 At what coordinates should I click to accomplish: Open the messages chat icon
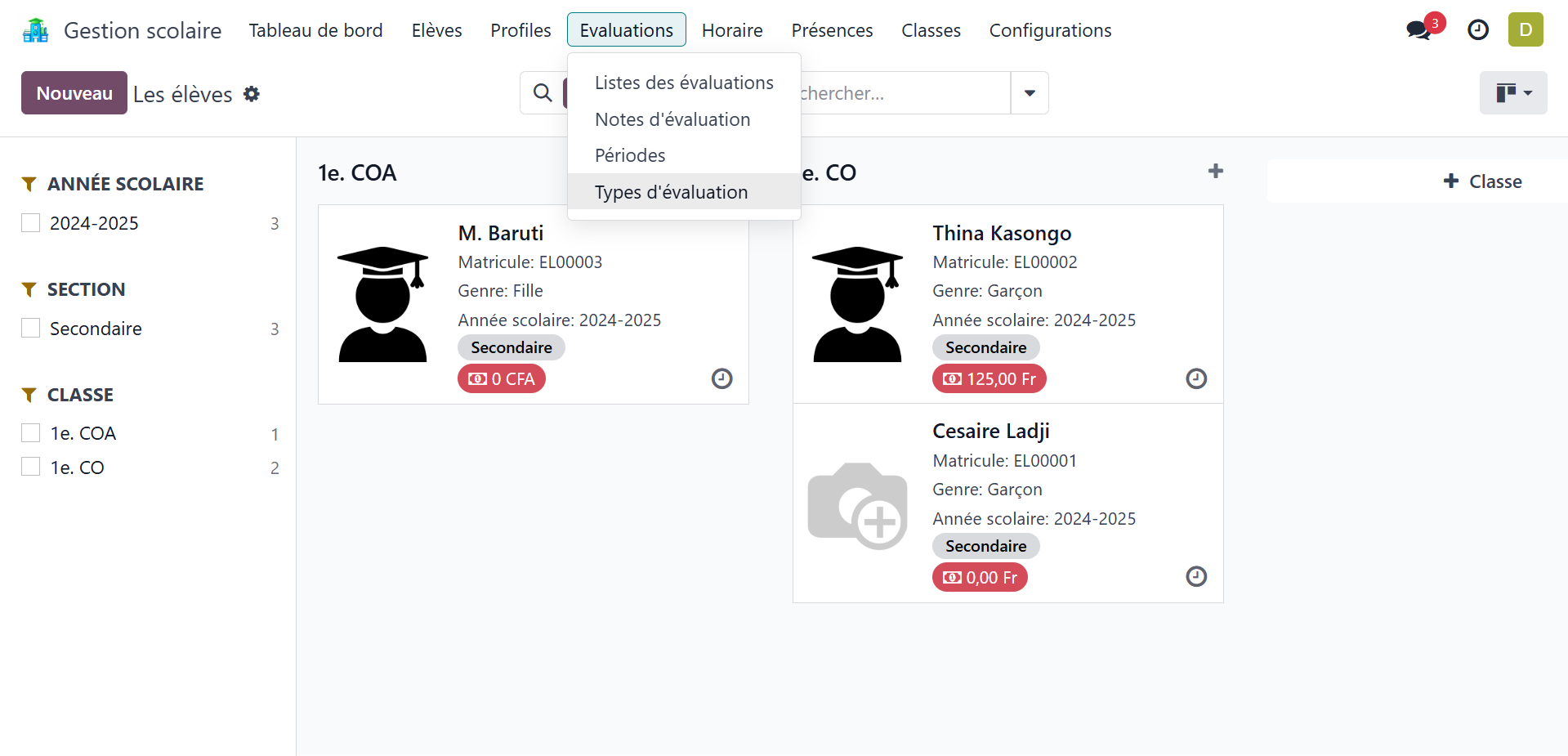coord(1419,30)
